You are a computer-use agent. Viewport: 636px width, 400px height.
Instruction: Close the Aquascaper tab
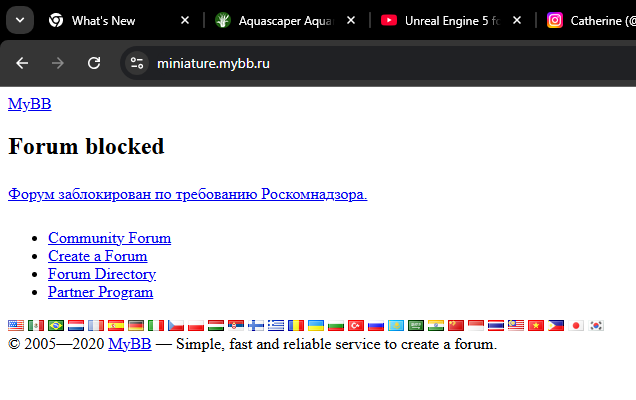(351, 20)
